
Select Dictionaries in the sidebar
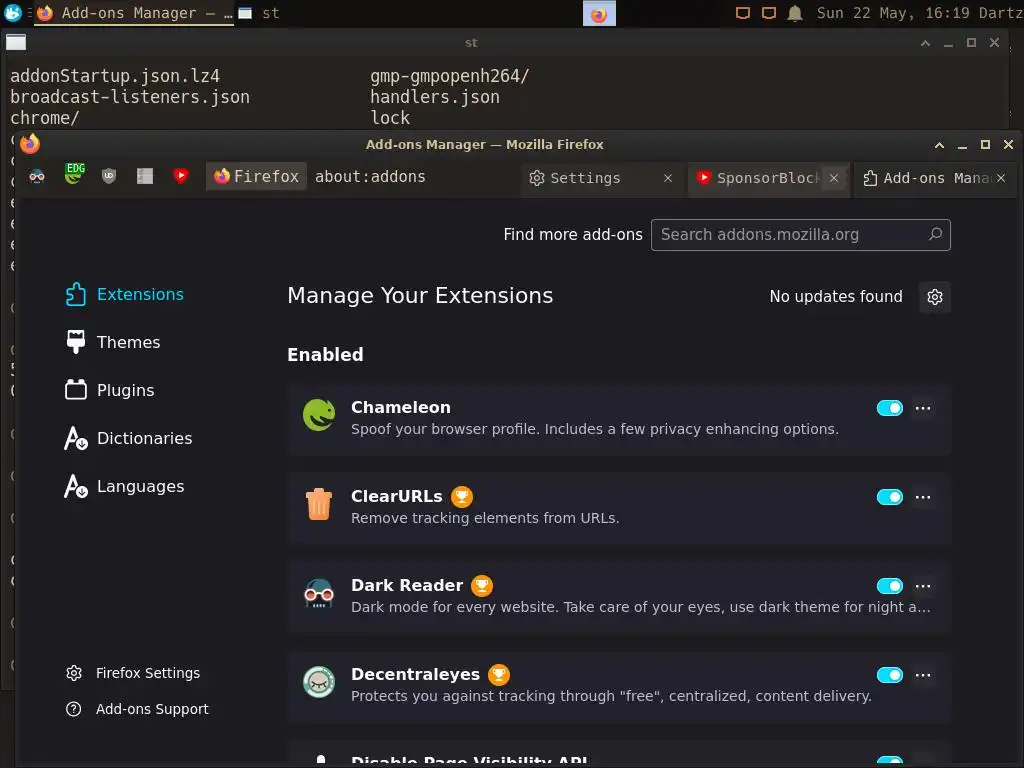(129, 438)
